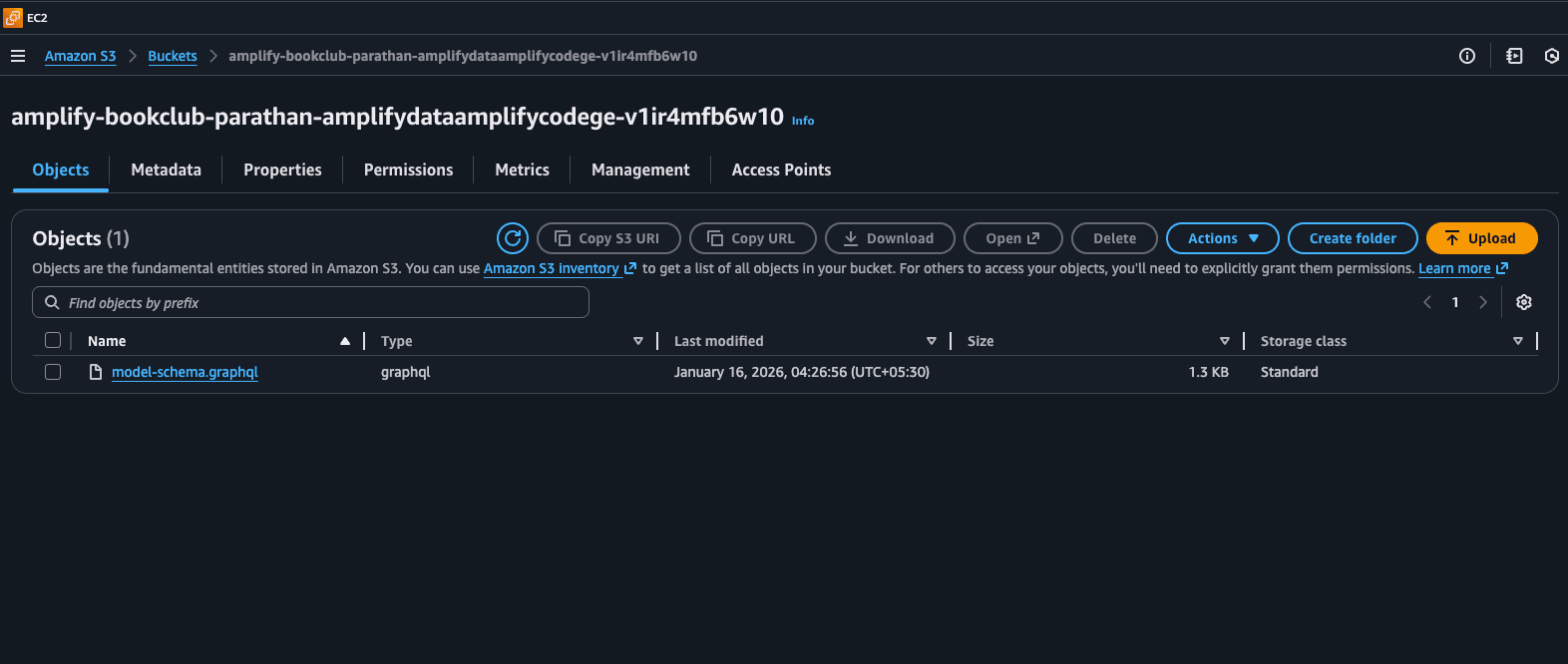1568x664 pixels.
Task: Open the model-schema.graphql file link
Action: tap(185, 372)
